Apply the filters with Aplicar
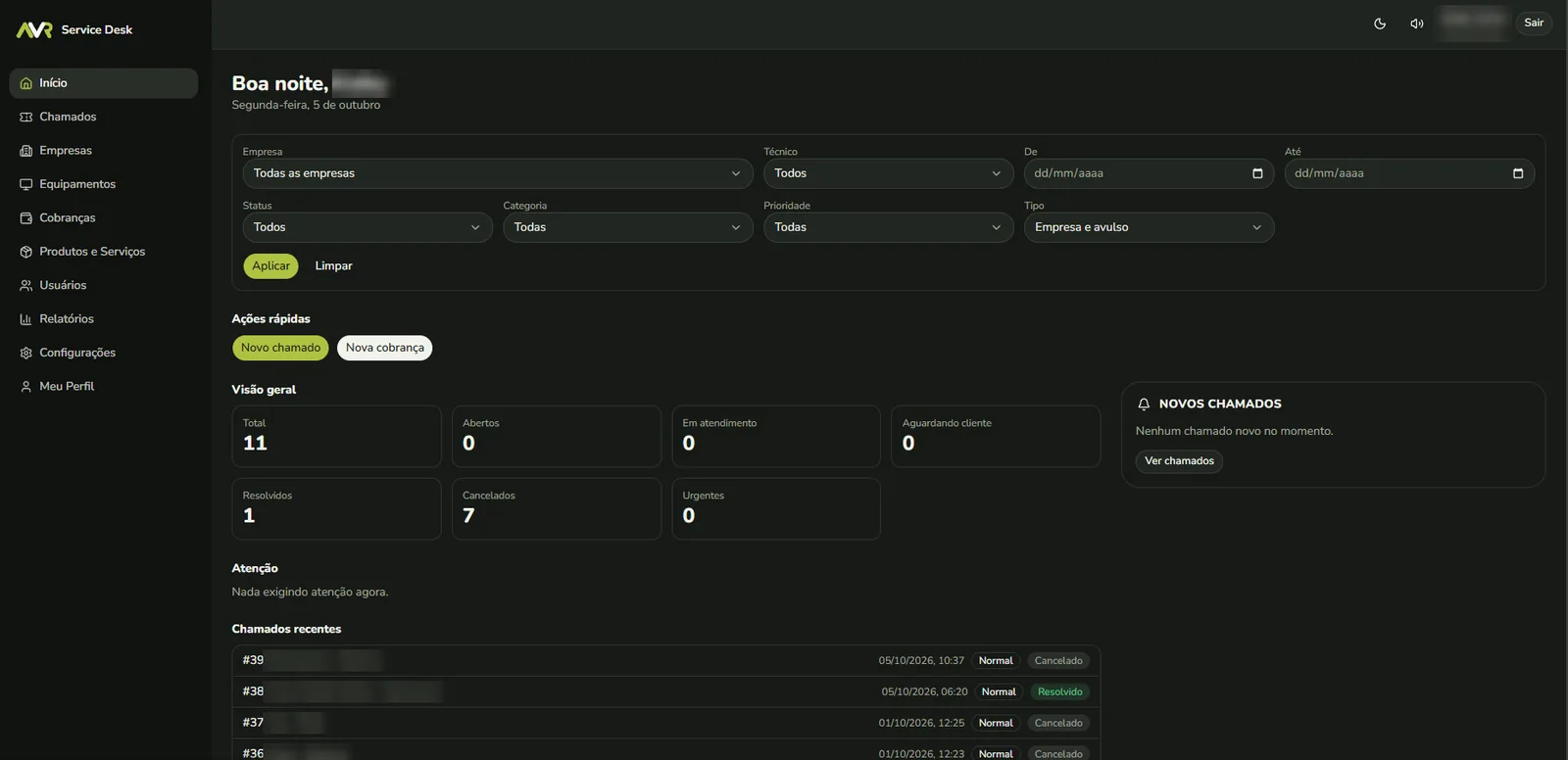1568x760 pixels. pyautogui.click(x=270, y=266)
